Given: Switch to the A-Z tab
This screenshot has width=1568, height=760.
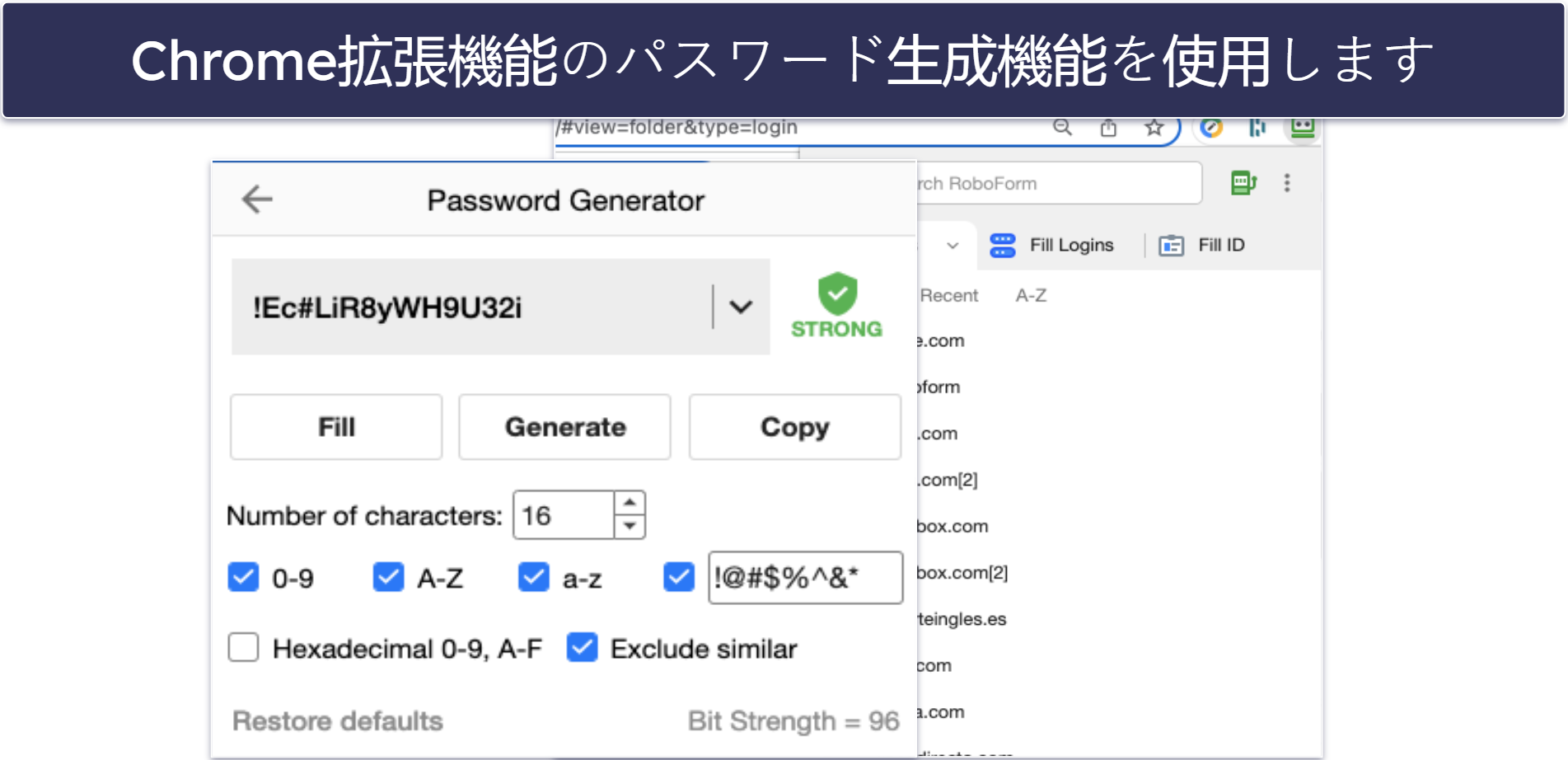Looking at the screenshot, I should pyautogui.click(x=1031, y=296).
